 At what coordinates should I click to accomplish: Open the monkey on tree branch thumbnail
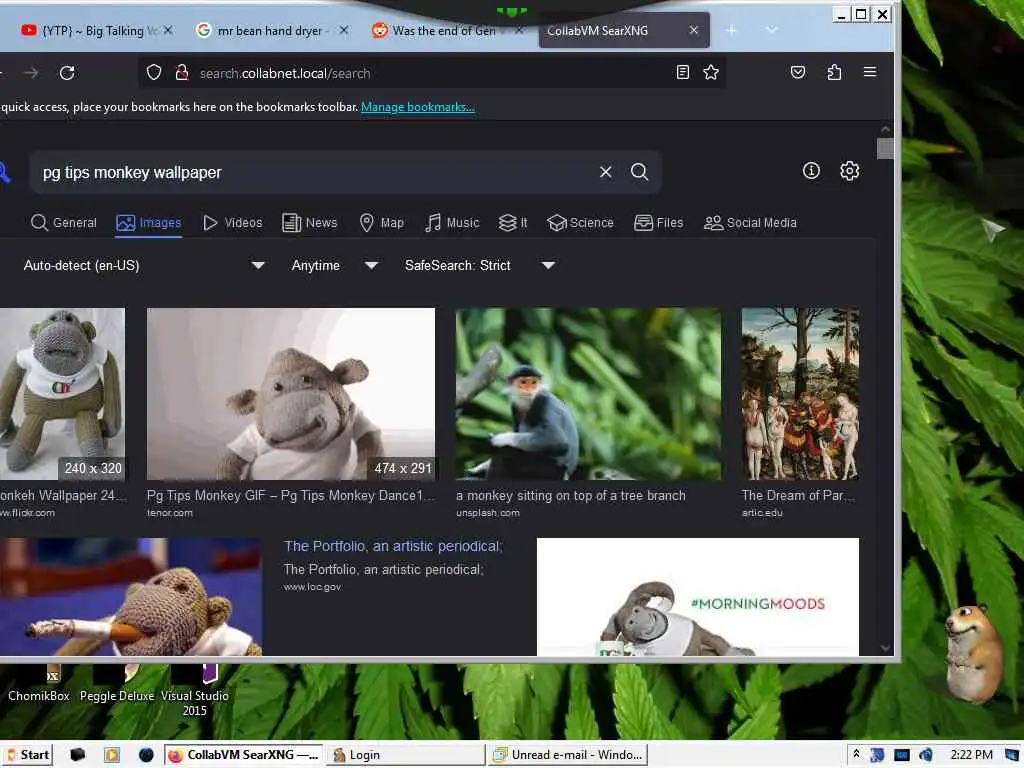pos(588,394)
